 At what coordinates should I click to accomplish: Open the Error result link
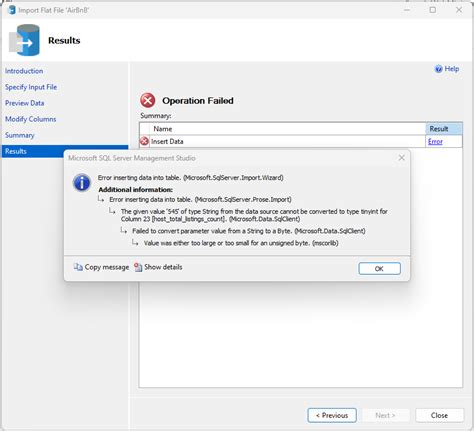click(x=435, y=142)
